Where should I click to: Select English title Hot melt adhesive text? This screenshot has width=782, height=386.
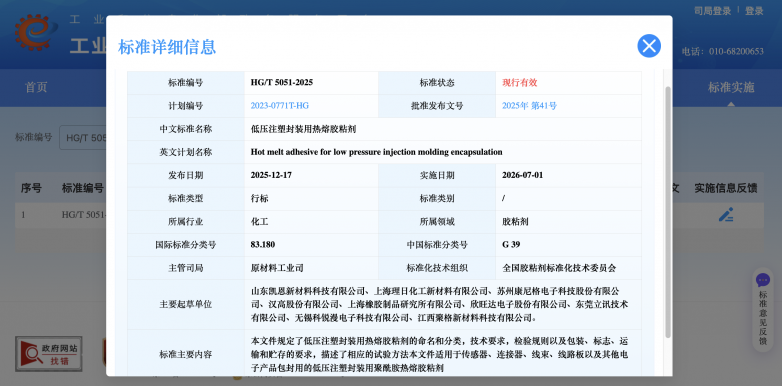377,152
